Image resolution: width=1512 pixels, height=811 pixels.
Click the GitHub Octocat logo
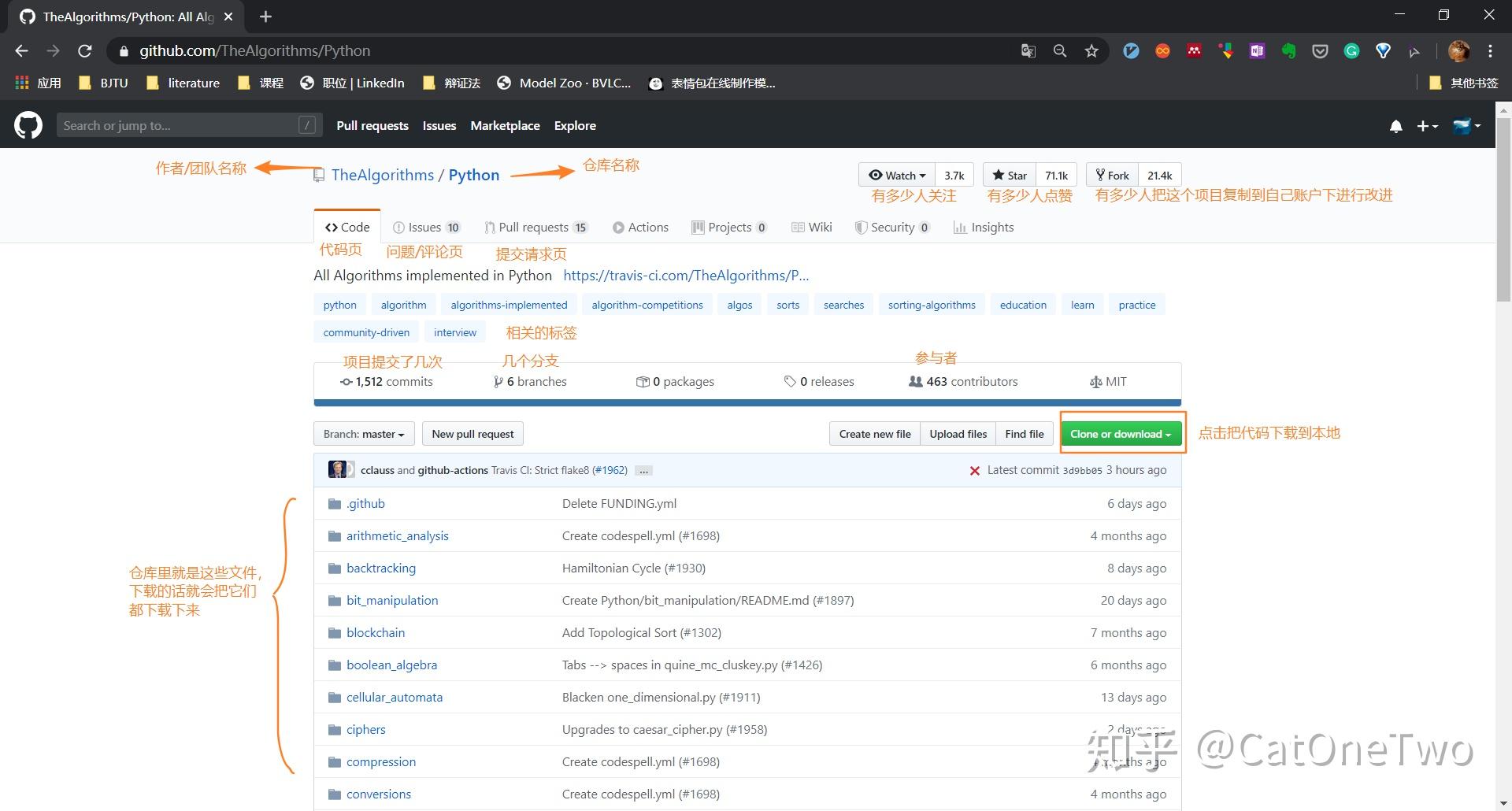pyautogui.click(x=27, y=125)
